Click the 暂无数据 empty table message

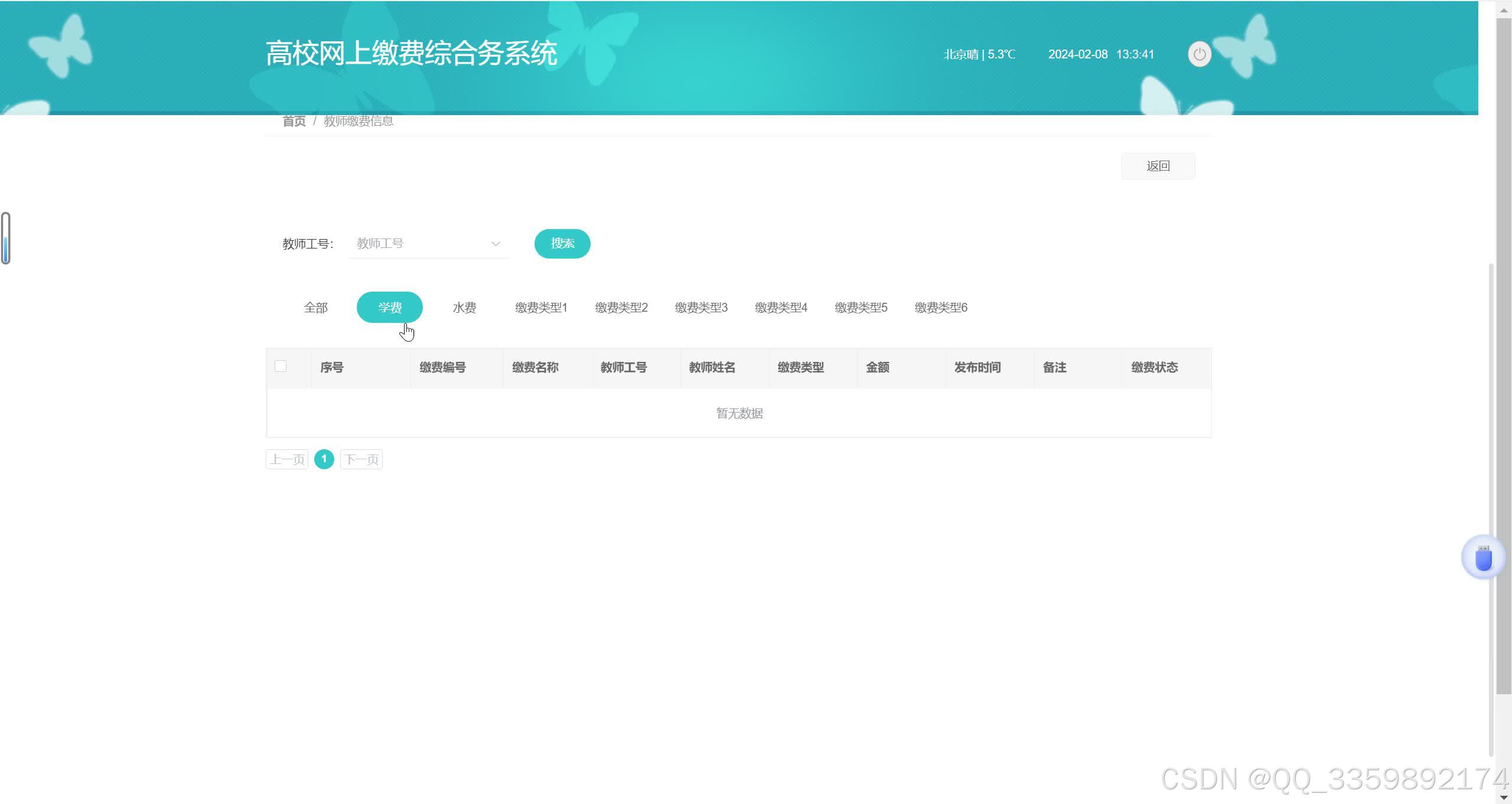739,413
